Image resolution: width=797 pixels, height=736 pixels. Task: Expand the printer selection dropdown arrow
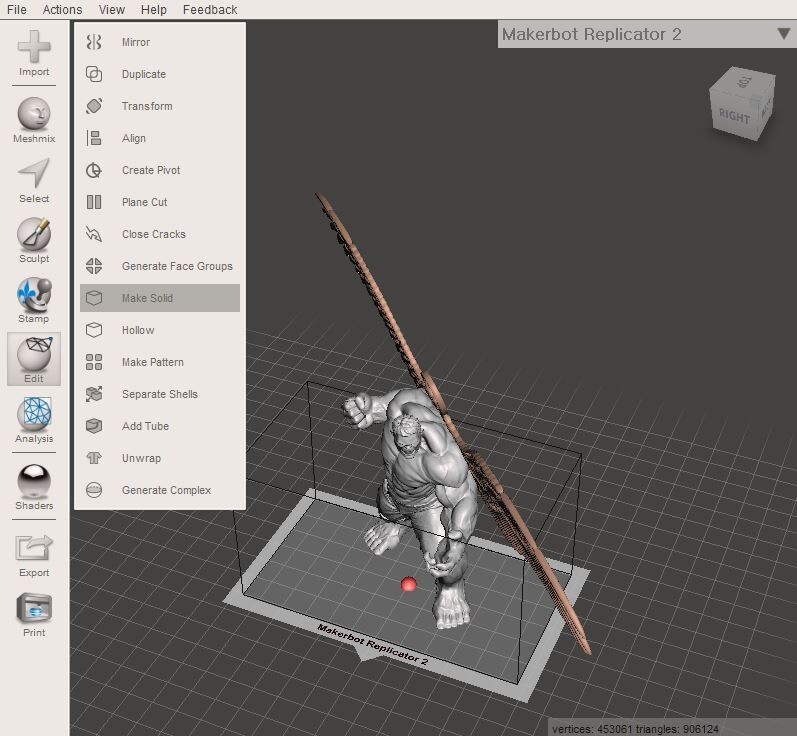coord(784,34)
